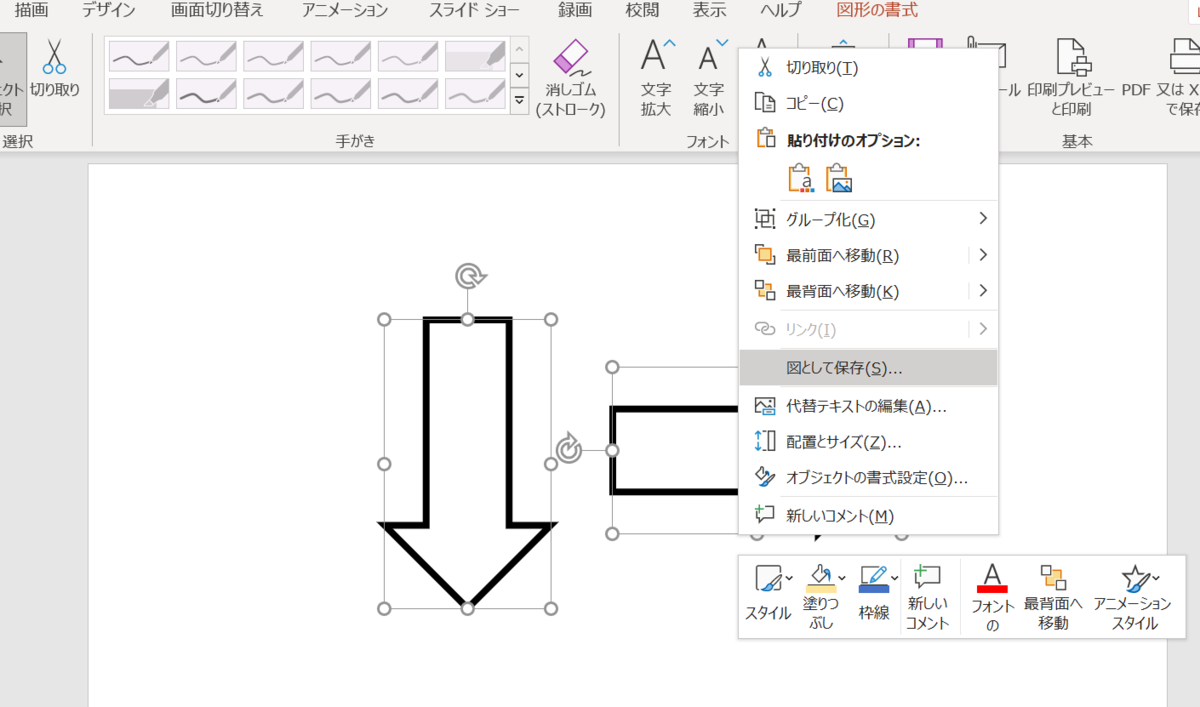The height and width of the screenshot is (707, 1200).
Task: Switch to the Draw (描画) tab
Action: point(31,11)
